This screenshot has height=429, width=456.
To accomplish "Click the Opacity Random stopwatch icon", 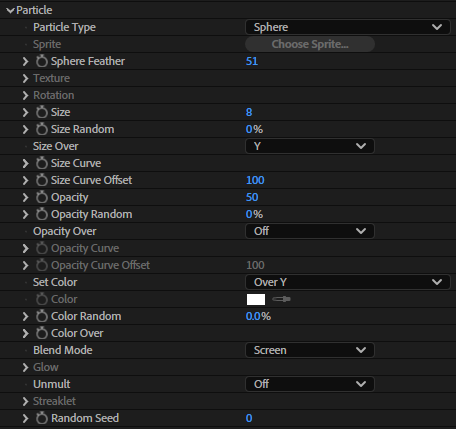I will (42, 214).
